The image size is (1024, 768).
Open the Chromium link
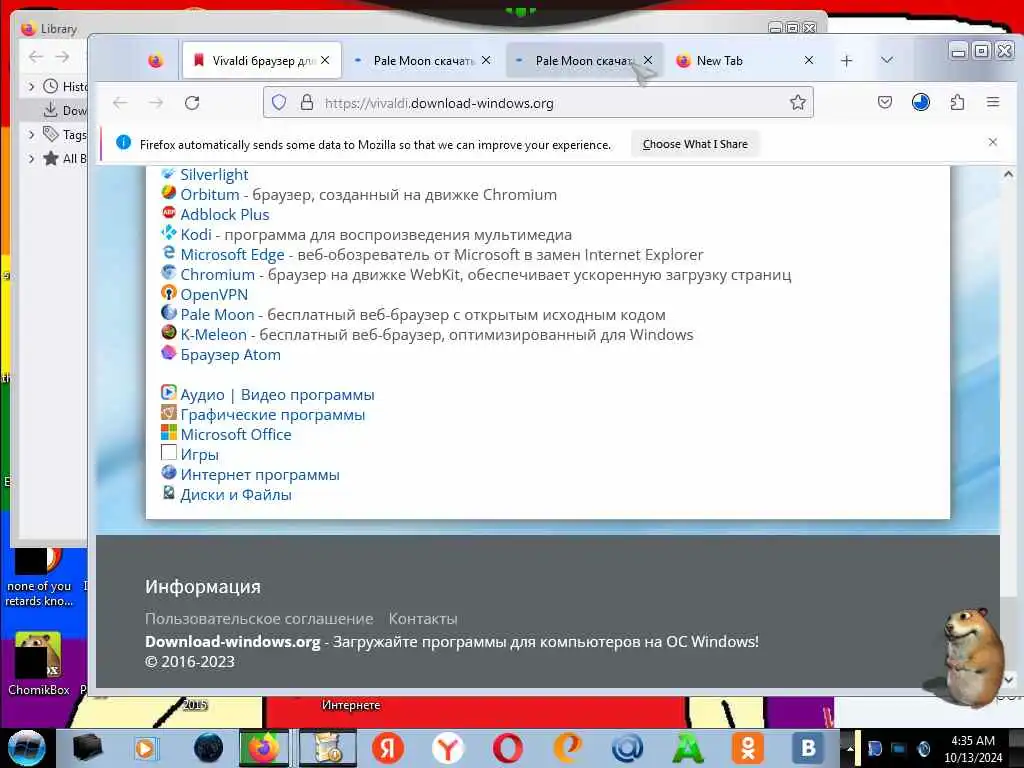point(217,275)
